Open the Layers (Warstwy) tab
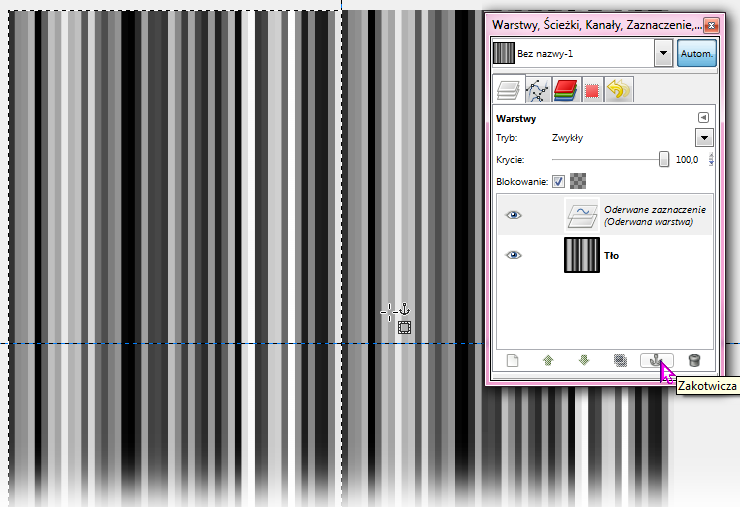740x509 pixels. pos(512,90)
